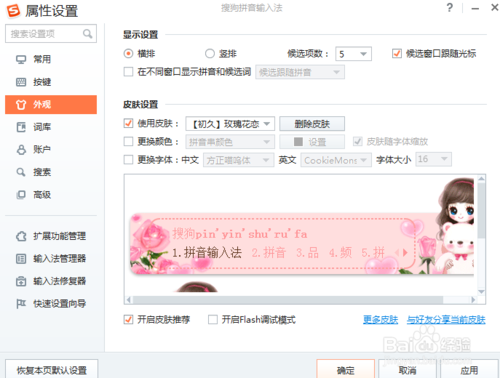
Task: Open 更多皮肤 link
Action: [x=380, y=320]
